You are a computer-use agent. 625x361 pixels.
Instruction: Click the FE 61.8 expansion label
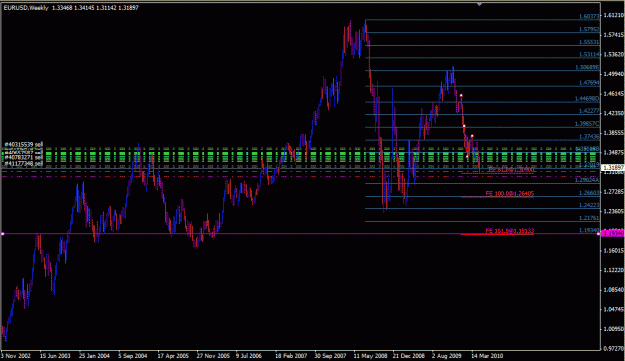tap(511, 170)
